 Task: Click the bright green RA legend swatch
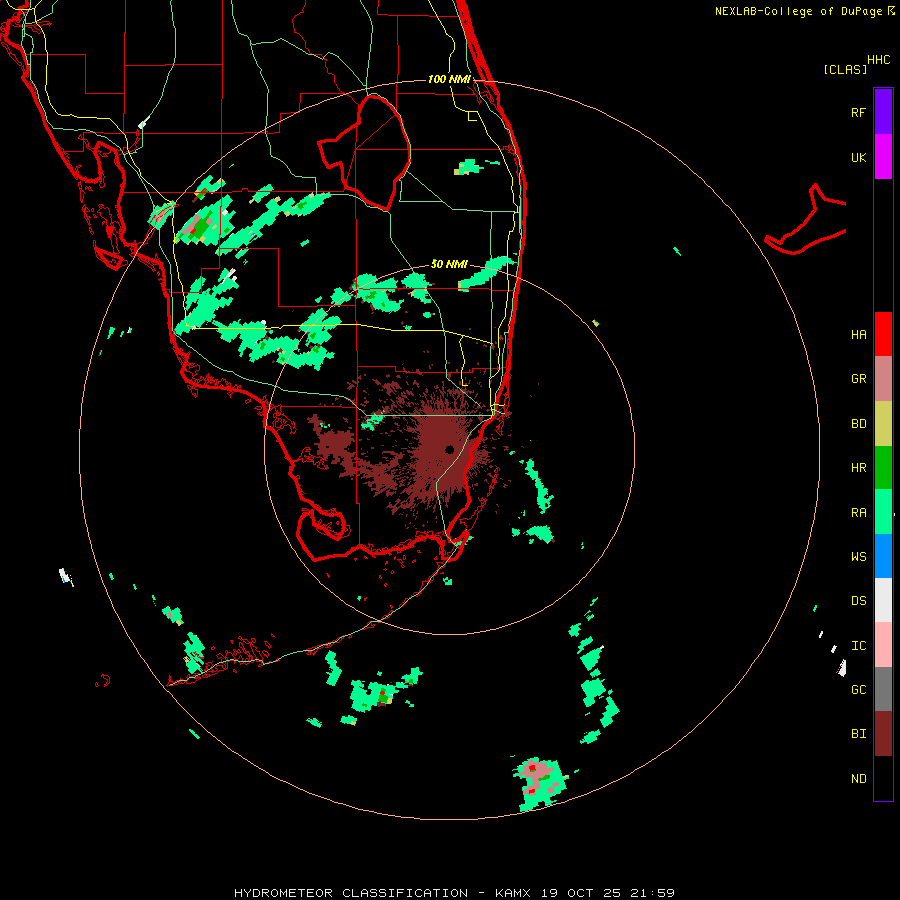click(883, 512)
